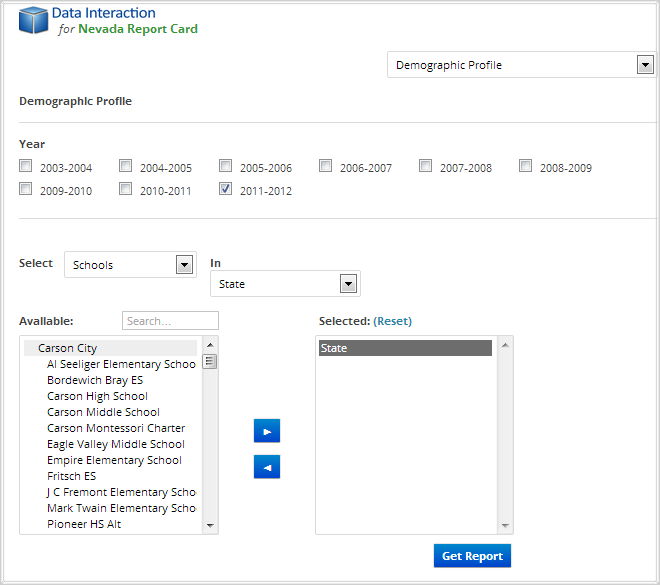The height and width of the screenshot is (585, 660).
Task: Click Available list scroll up arrow
Action: tap(210, 345)
